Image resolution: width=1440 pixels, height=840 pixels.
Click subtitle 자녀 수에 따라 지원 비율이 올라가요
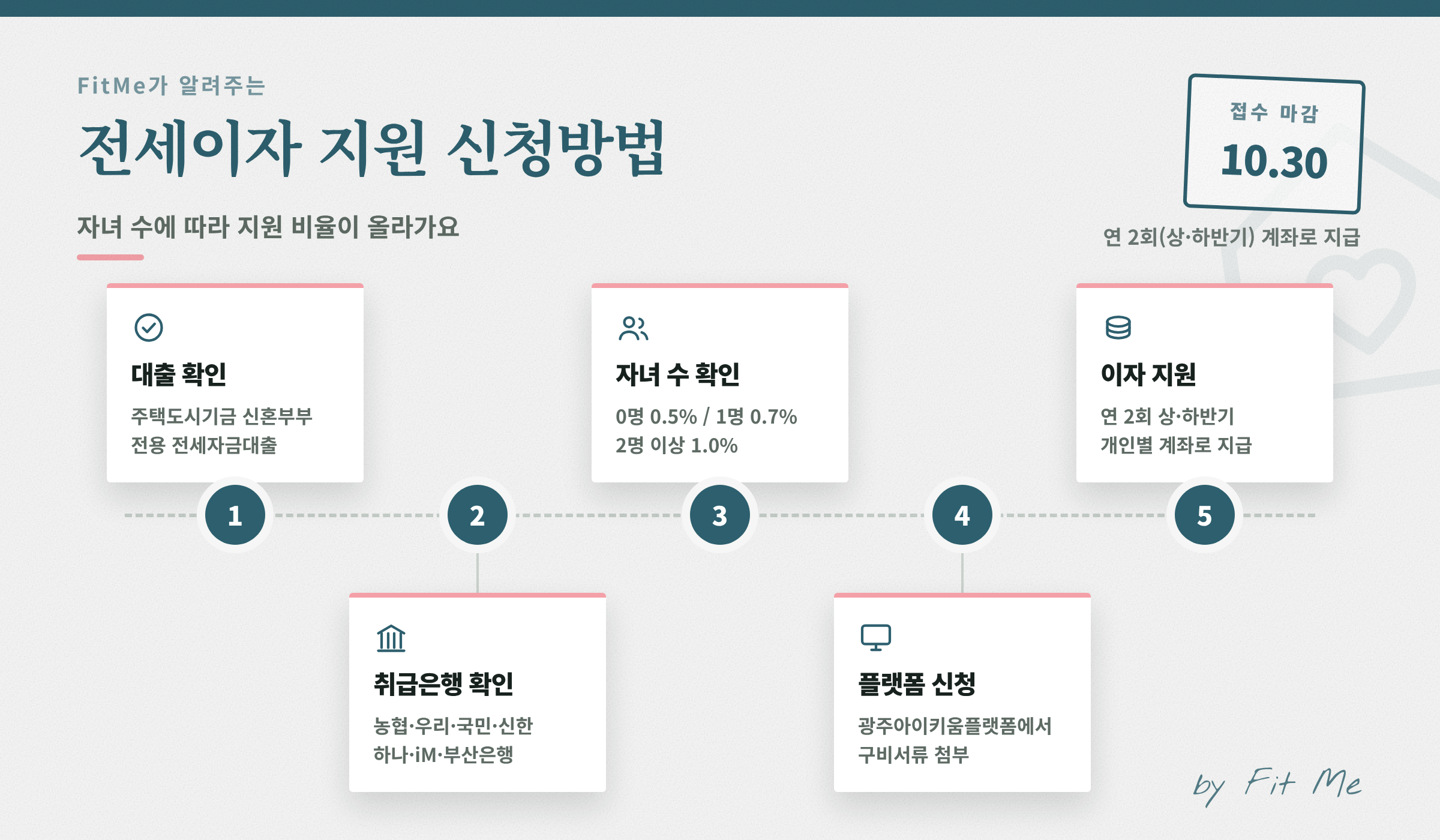[x=268, y=227]
